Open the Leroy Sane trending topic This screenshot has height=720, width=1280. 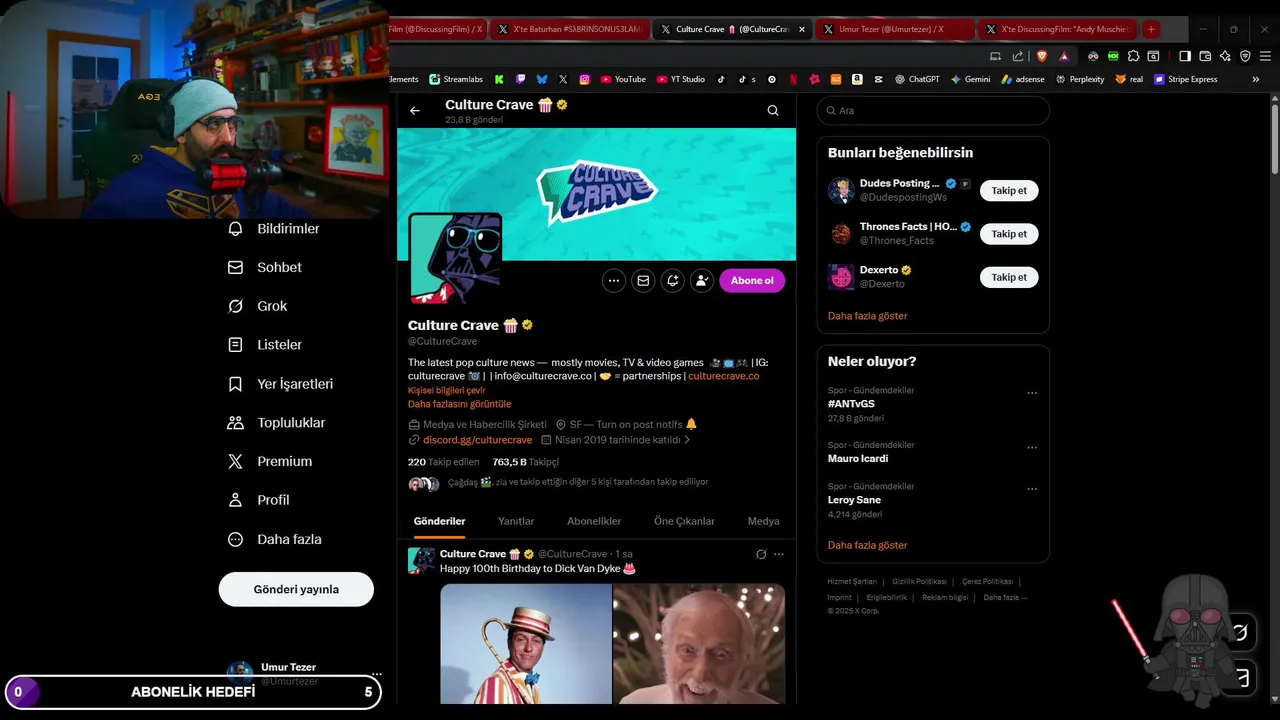[x=854, y=500]
